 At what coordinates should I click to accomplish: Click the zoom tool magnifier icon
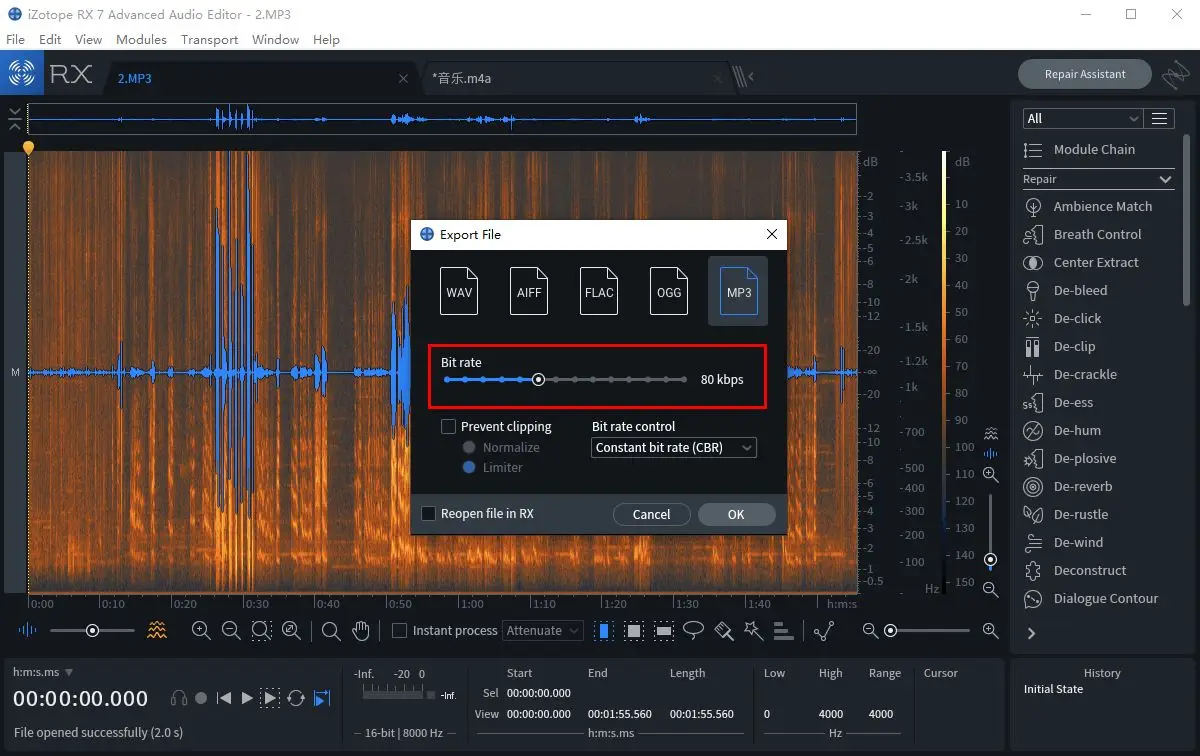tap(331, 630)
